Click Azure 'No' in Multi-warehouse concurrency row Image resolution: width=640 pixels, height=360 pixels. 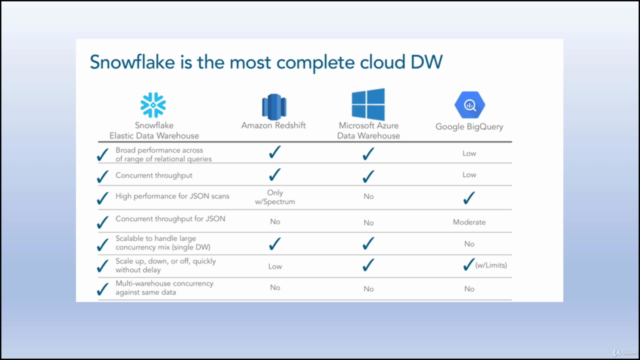pos(369,289)
